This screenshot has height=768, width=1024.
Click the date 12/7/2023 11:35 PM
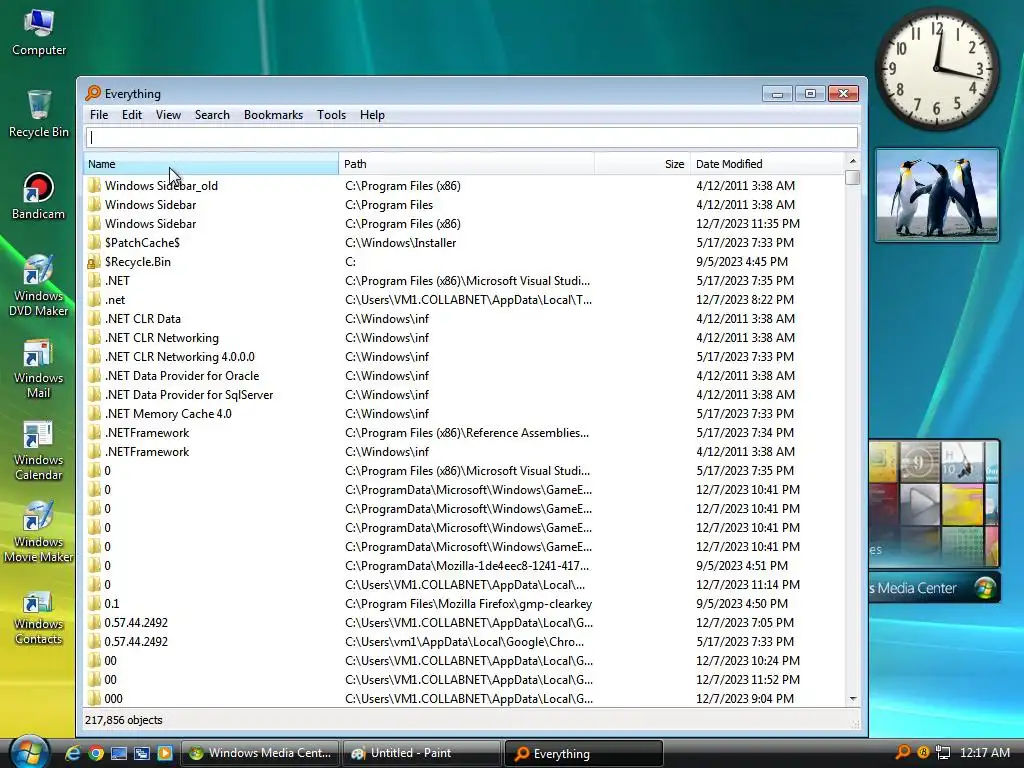coord(748,224)
